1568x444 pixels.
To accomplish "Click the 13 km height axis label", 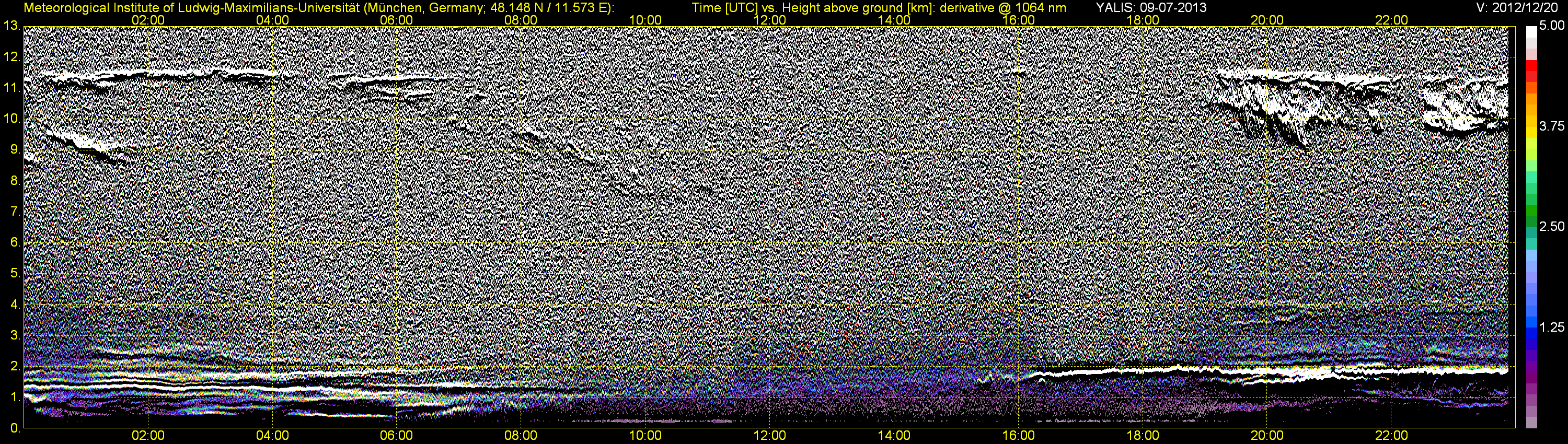I will pyautogui.click(x=11, y=26).
